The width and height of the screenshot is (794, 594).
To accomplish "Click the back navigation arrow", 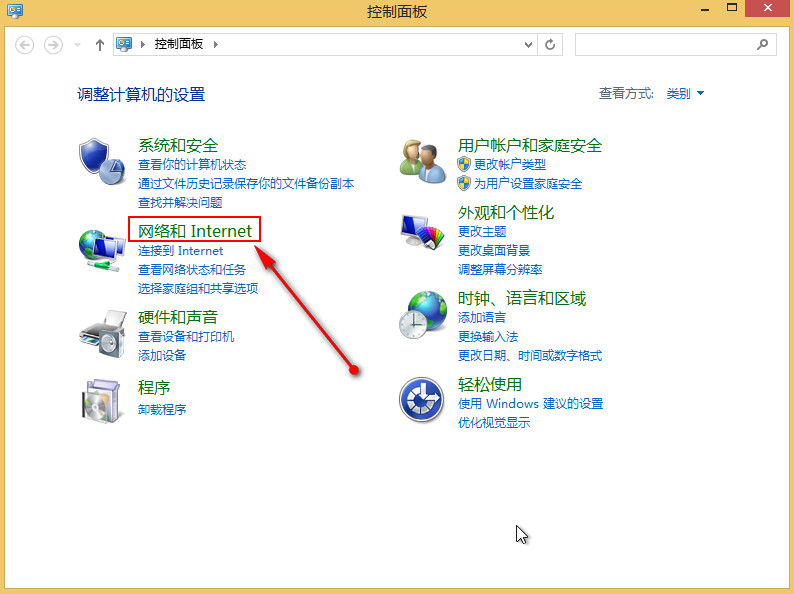I will (24, 45).
